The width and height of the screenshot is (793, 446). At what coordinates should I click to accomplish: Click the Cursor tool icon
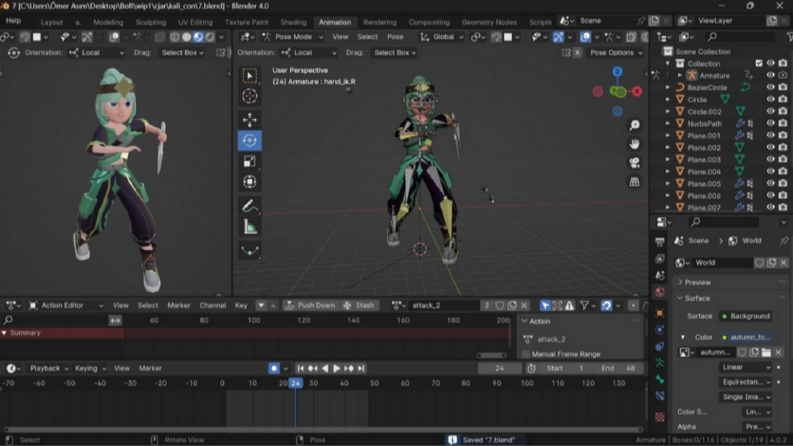[x=249, y=96]
